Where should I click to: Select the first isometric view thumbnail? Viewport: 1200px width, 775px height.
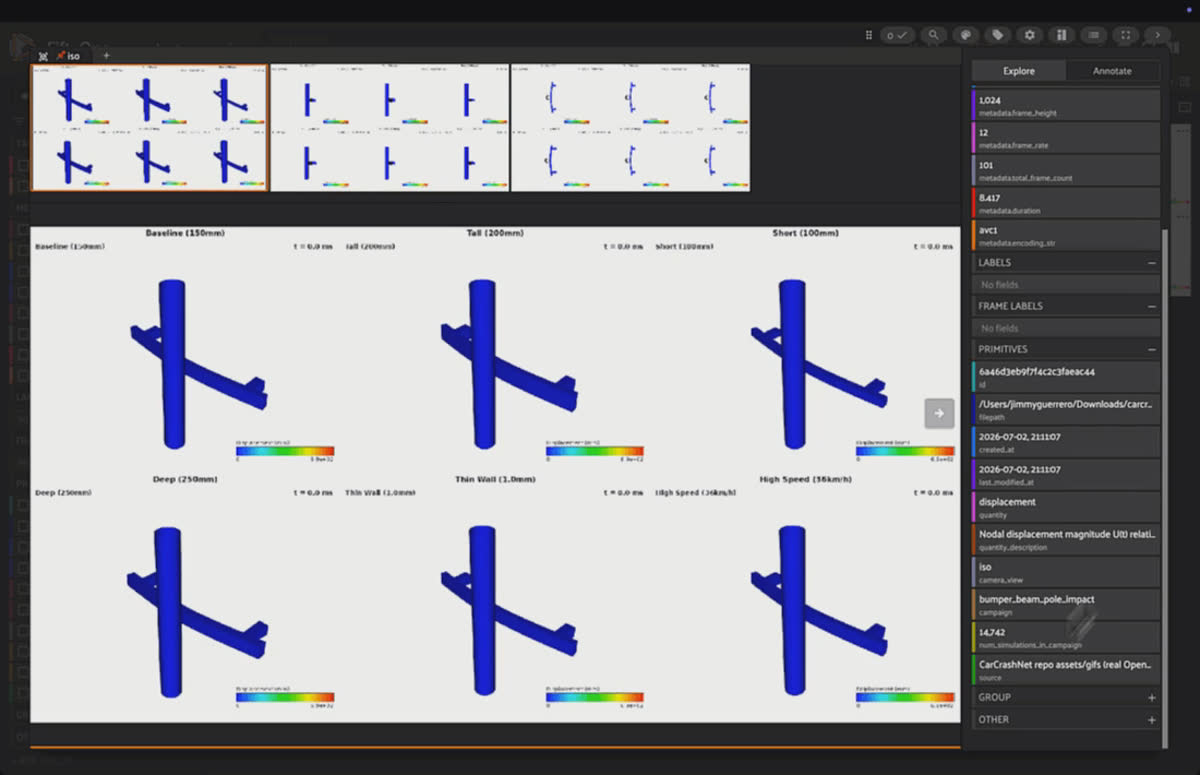tap(150, 127)
